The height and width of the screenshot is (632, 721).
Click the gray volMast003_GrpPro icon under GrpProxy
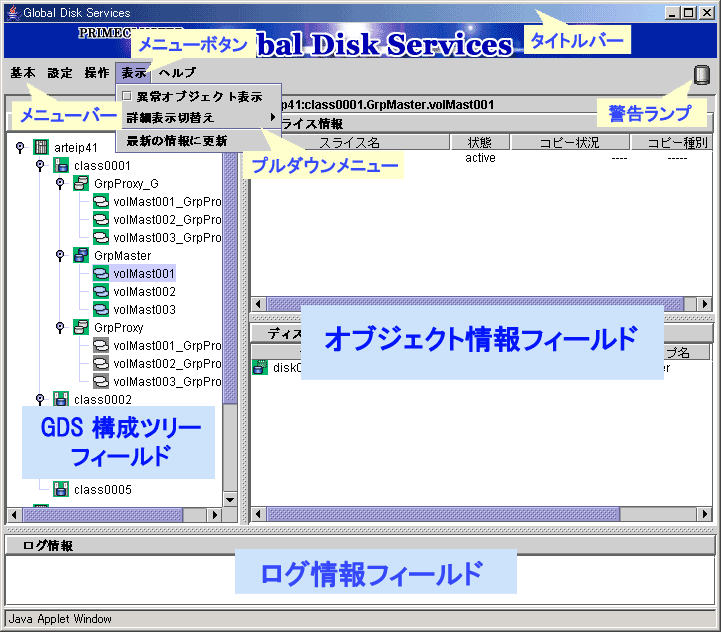(101, 381)
